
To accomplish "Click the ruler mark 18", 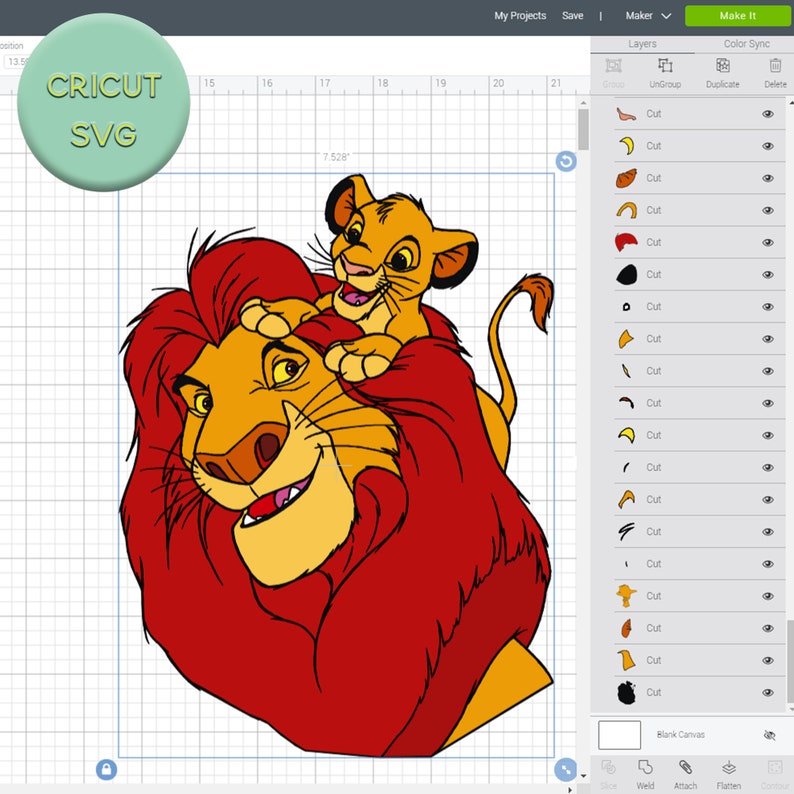I will pos(383,83).
